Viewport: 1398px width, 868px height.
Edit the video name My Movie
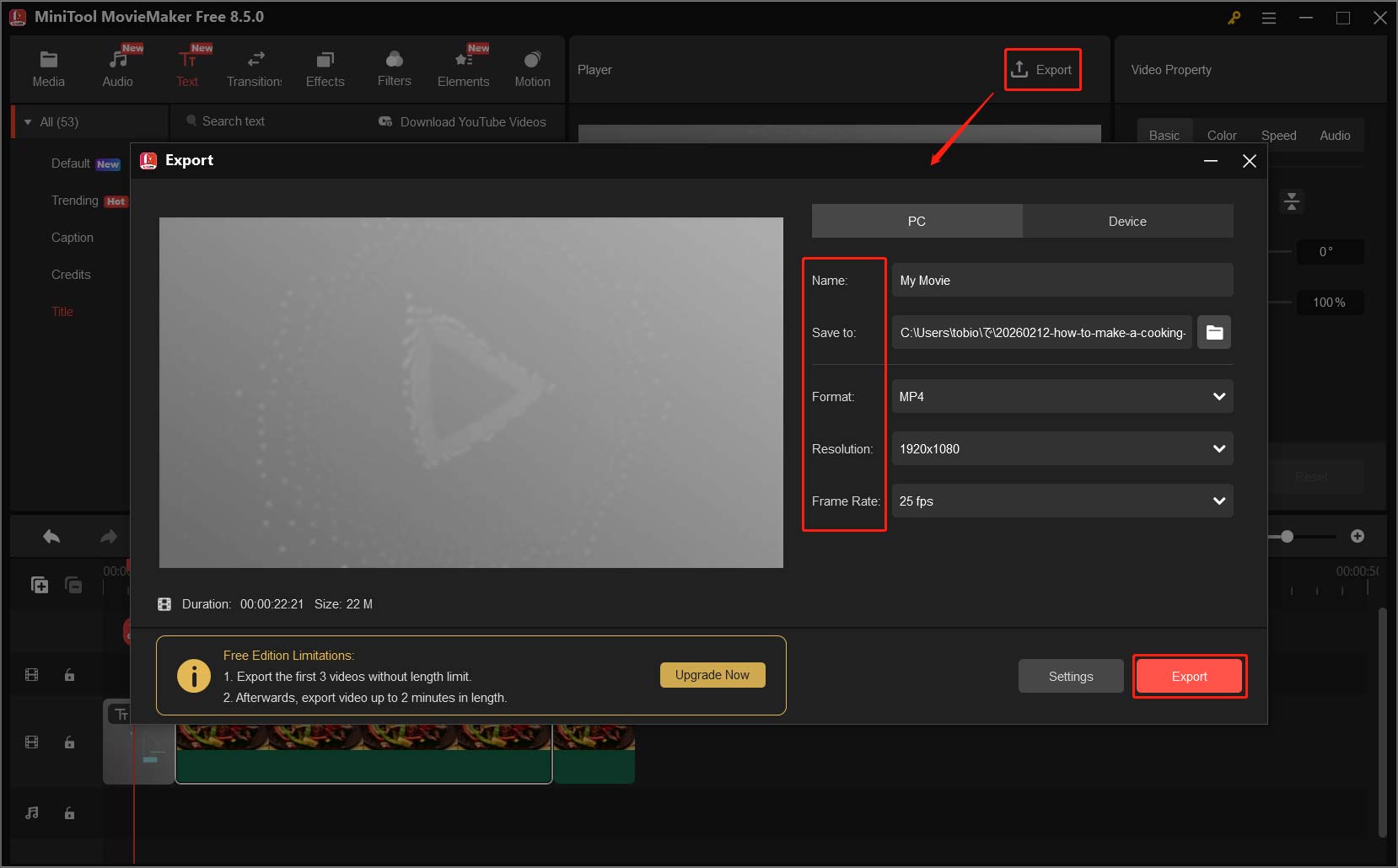(1062, 280)
